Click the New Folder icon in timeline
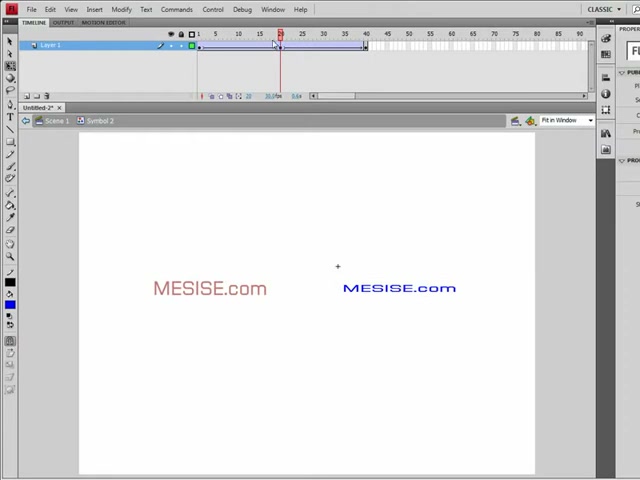640x480 pixels. [37, 96]
